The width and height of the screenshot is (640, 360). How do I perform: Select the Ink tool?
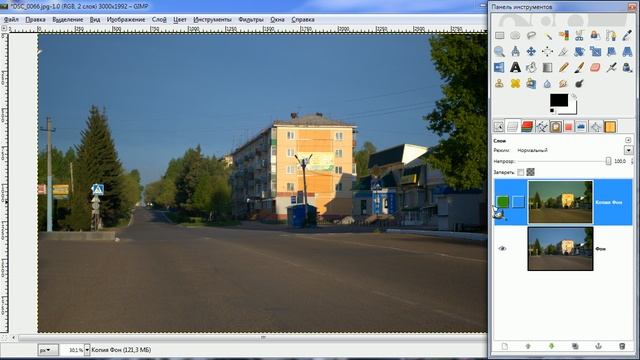click(627, 67)
